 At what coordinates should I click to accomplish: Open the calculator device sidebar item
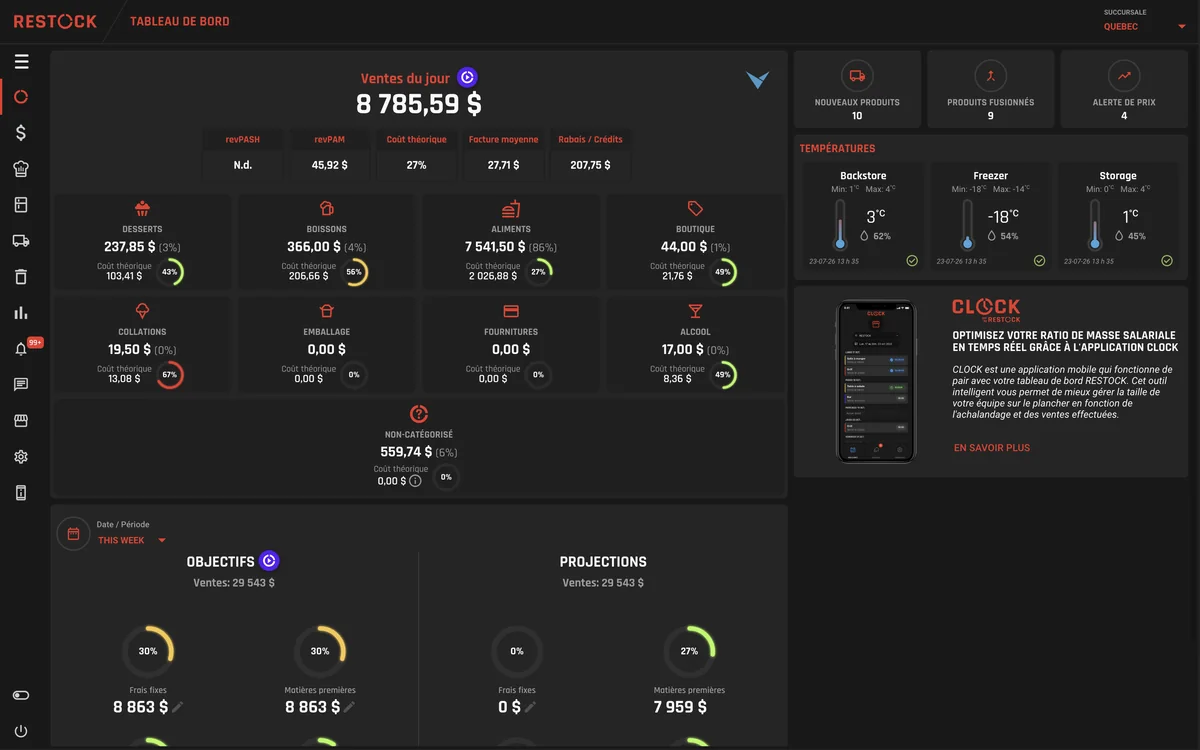tap(21, 493)
